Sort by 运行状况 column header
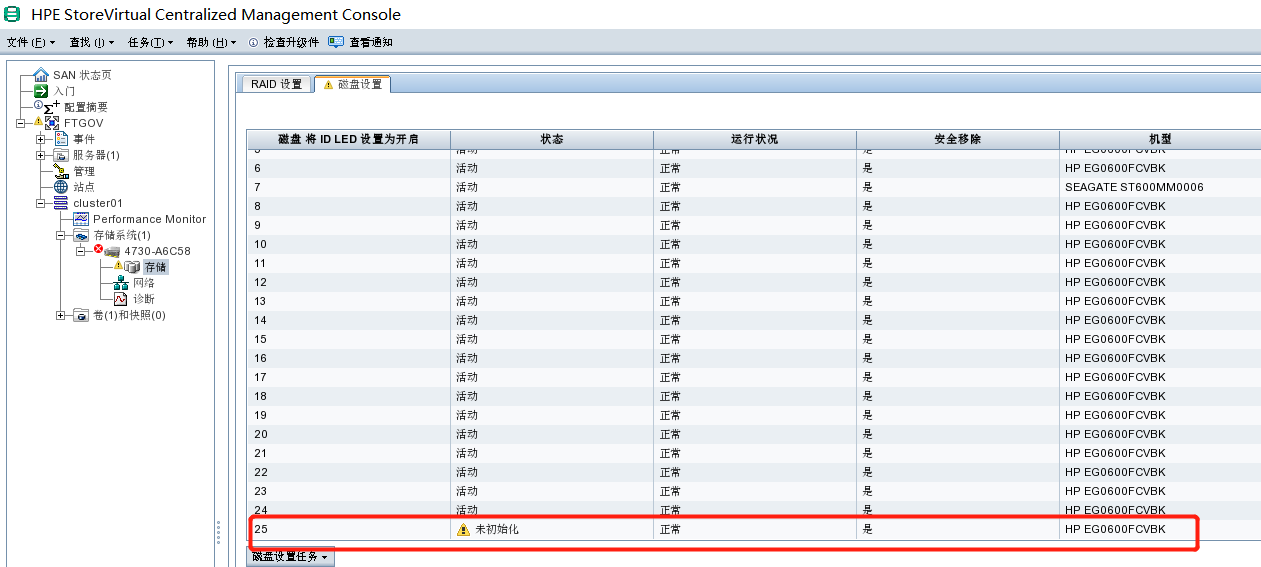This screenshot has width=1261, height=567. point(755,139)
